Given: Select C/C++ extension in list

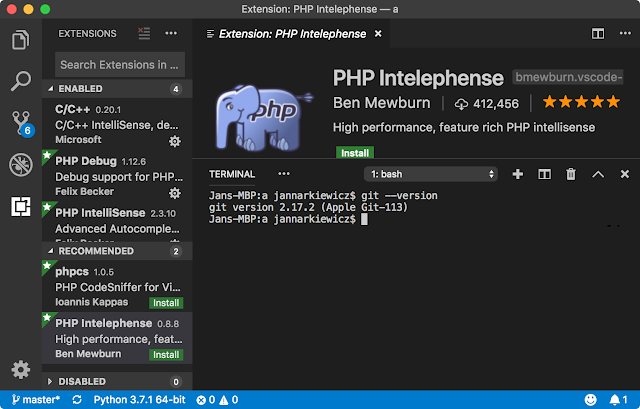Looking at the screenshot, I should point(118,124).
